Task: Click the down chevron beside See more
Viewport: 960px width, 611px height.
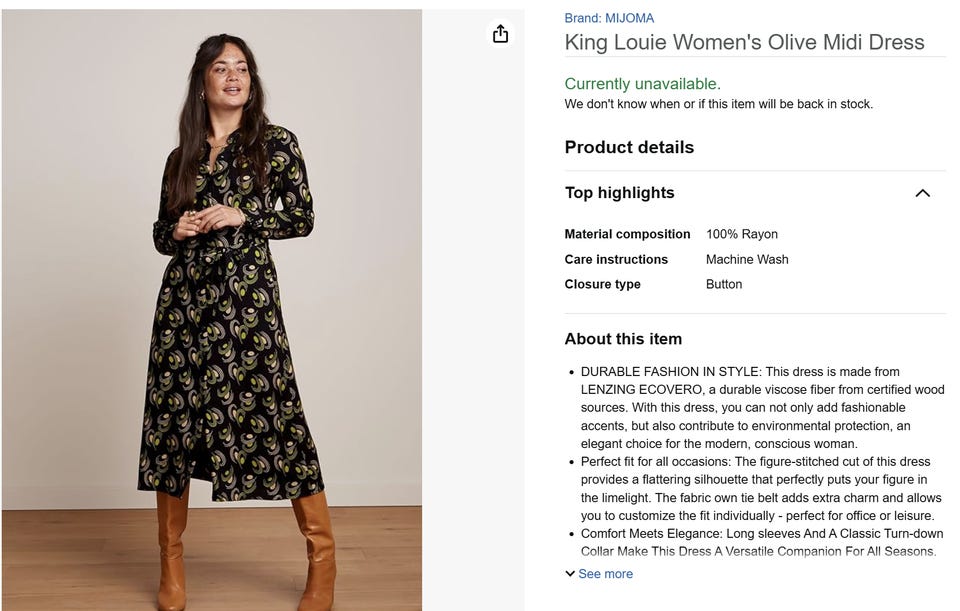Action: (570, 574)
